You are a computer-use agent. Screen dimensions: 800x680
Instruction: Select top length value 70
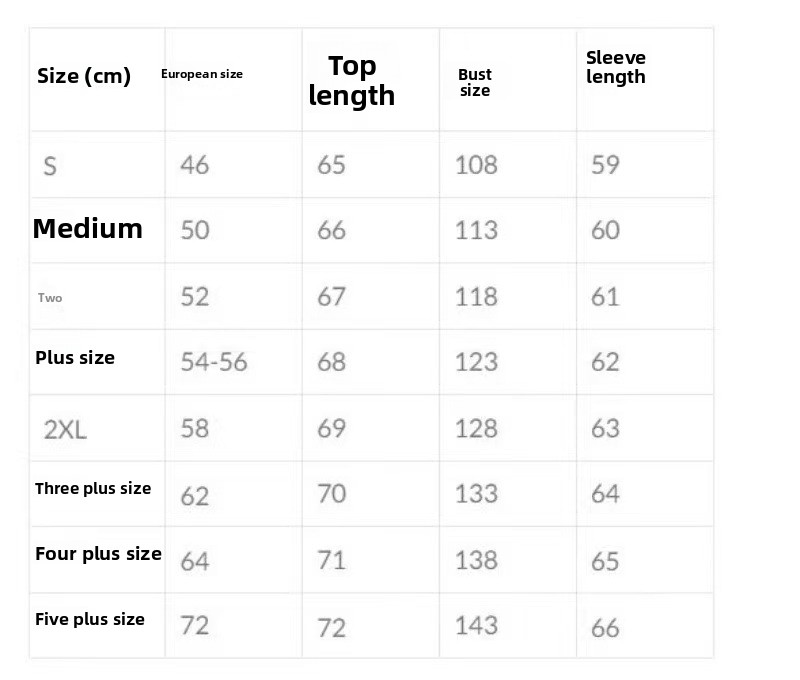pyautogui.click(x=332, y=493)
